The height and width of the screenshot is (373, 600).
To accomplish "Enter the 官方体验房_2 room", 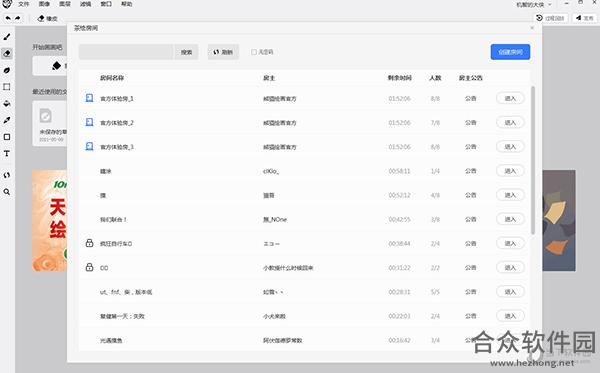I will point(510,122).
